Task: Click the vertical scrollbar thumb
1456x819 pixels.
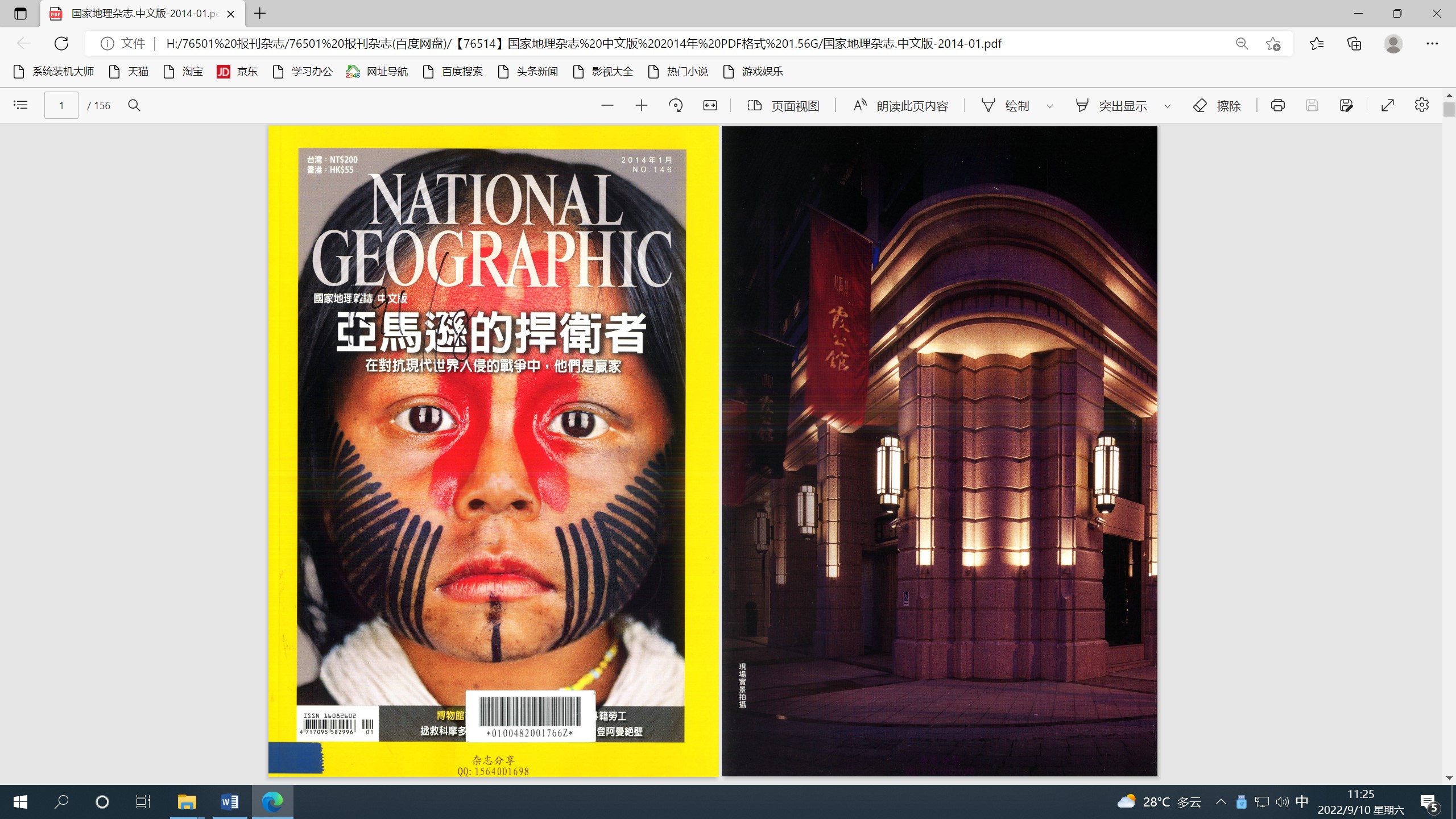Action: (x=1449, y=109)
